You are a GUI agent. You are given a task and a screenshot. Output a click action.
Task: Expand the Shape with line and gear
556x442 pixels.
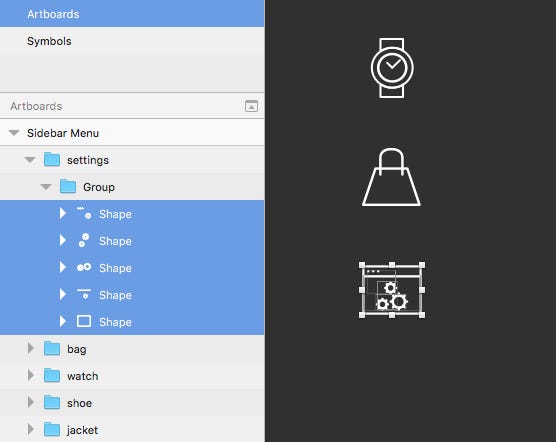tap(63, 294)
